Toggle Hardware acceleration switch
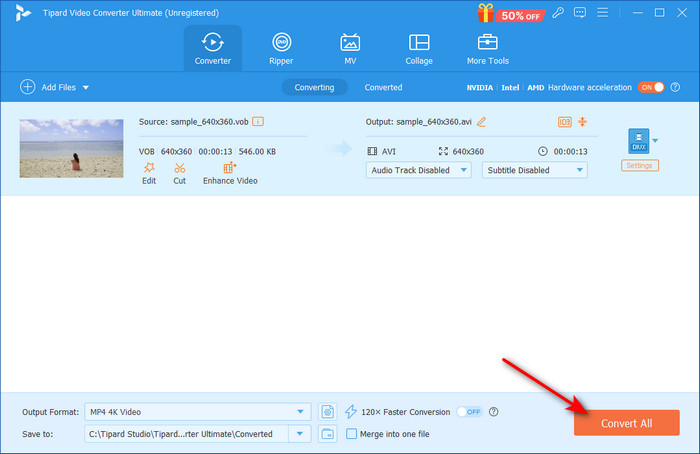Viewport: 700px width, 454px height. pyautogui.click(x=651, y=87)
